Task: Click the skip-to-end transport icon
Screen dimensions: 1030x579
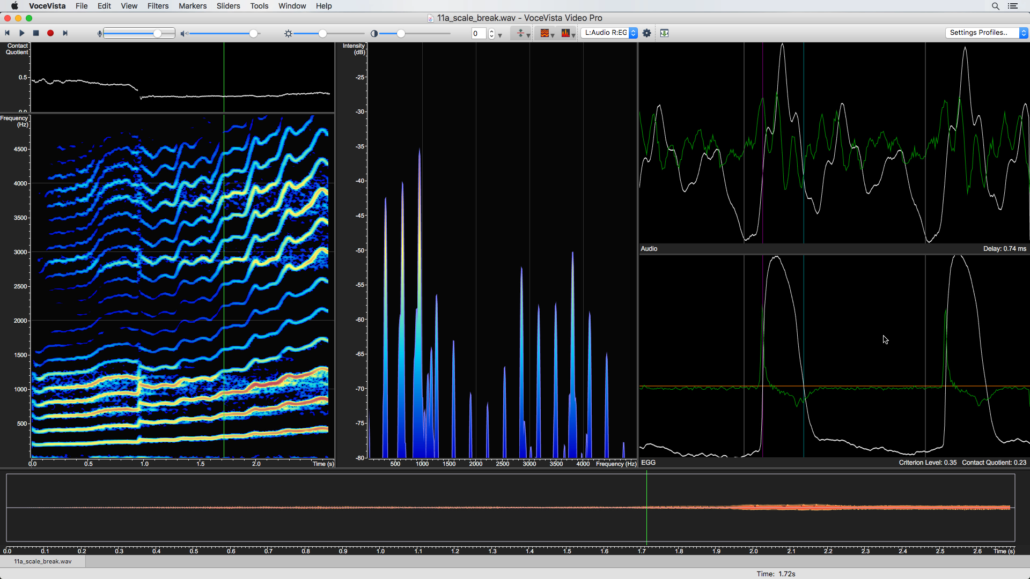Action: tap(65, 33)
